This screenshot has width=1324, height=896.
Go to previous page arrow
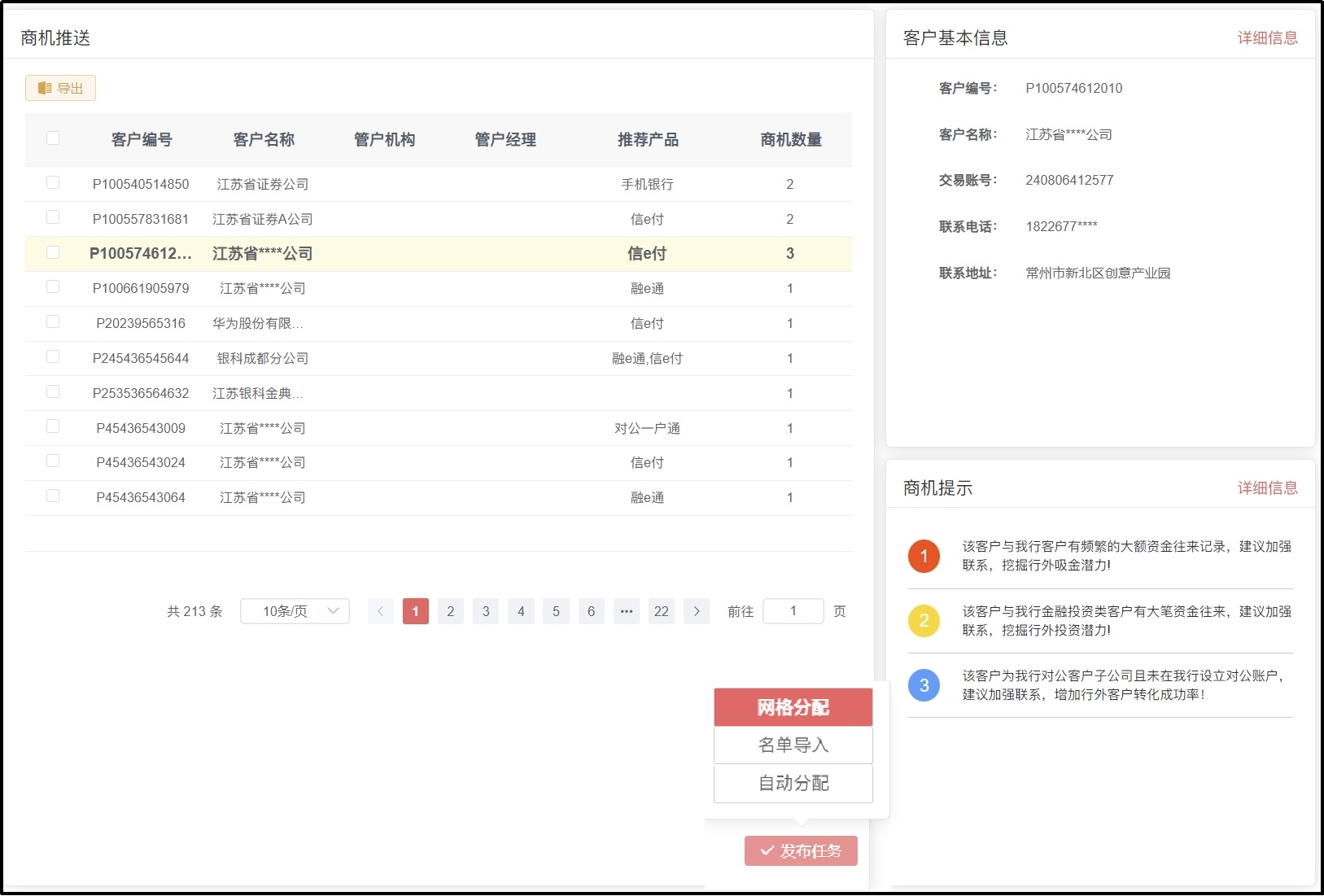point(380,611)
